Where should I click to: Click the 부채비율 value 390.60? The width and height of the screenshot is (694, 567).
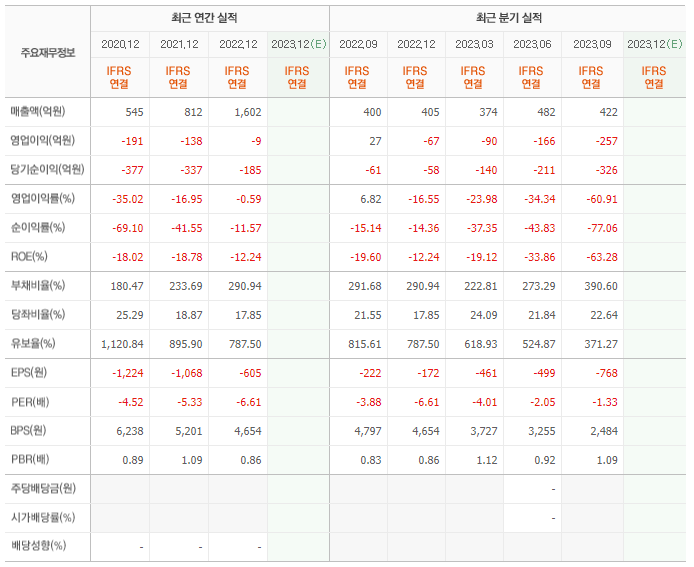coord(601,286)
